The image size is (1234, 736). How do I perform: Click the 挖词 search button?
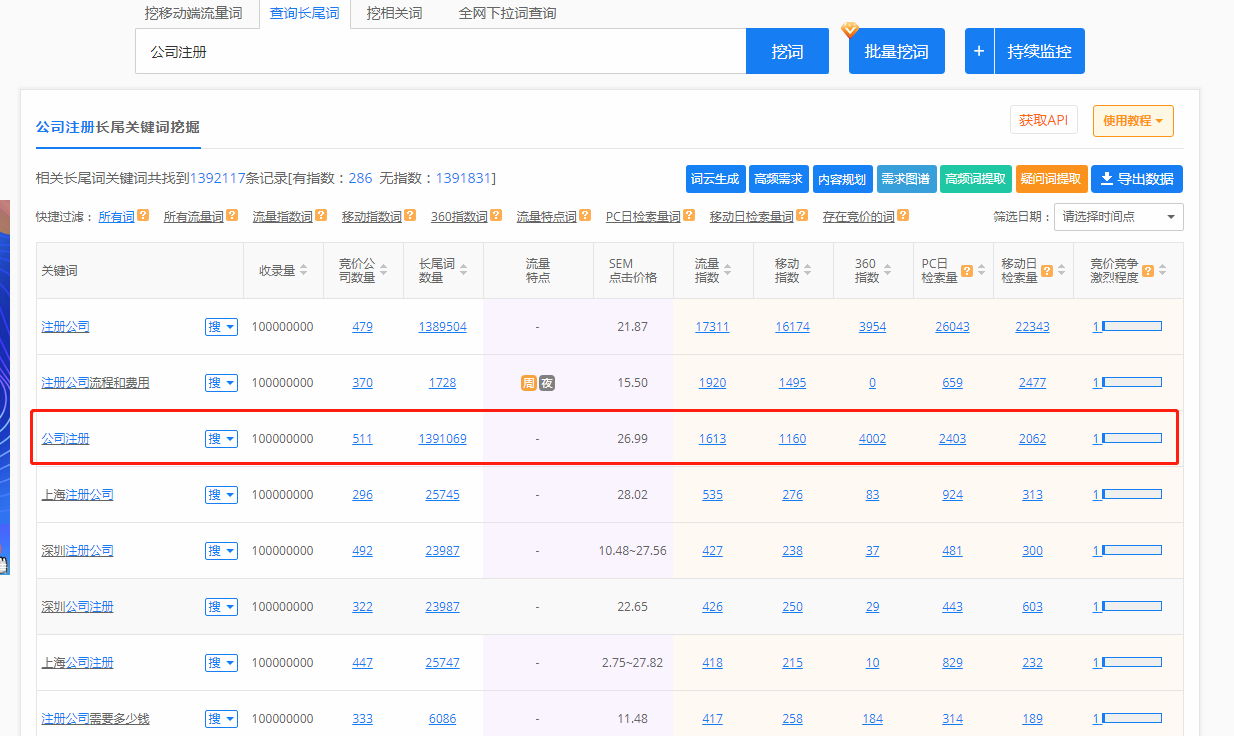pyautogui.click(x=787, y=51)
